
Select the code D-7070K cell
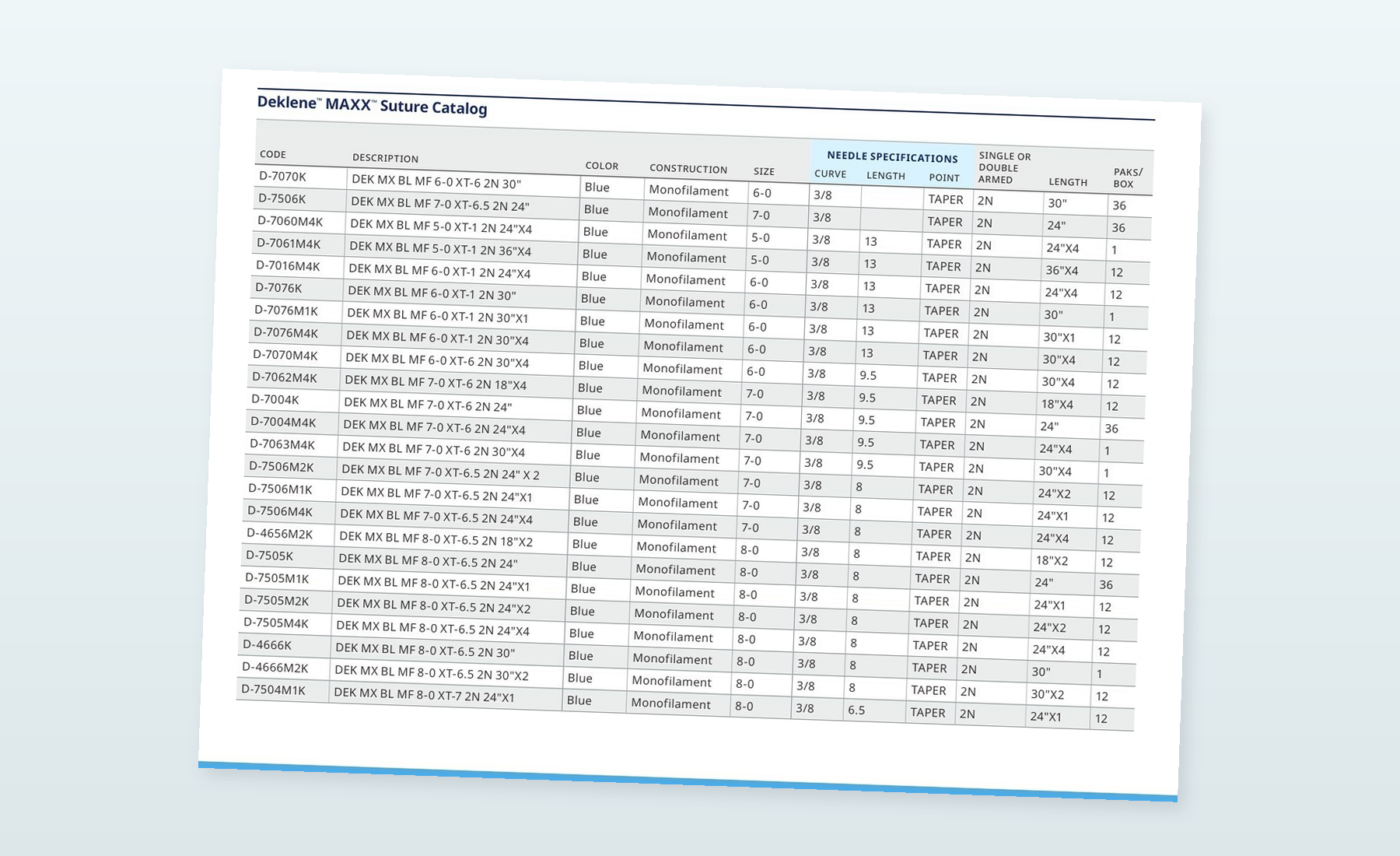tap(283, 177)
